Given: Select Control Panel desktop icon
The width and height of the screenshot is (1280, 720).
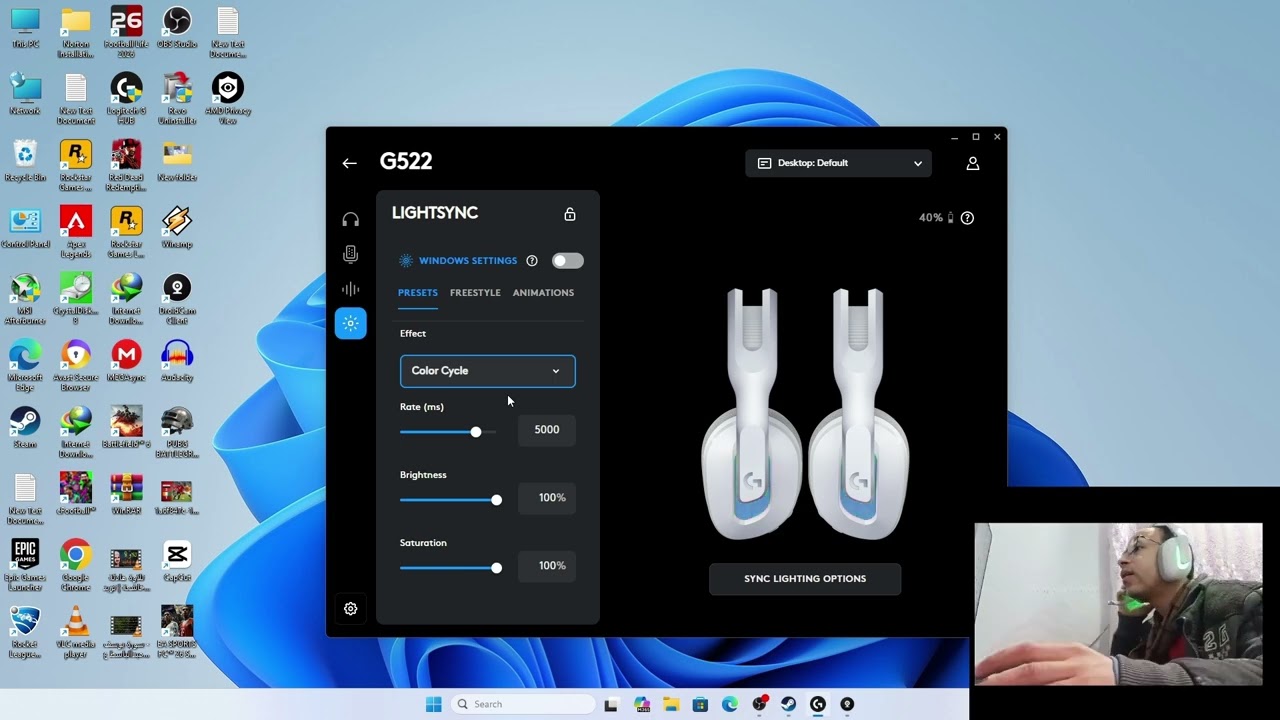Looking at the screenshot, I should (25, 228).
